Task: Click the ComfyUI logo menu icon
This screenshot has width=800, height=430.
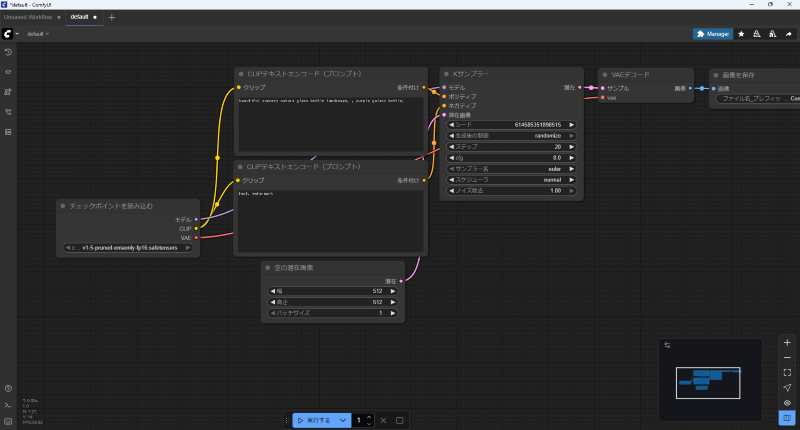Action: point(8,34)
